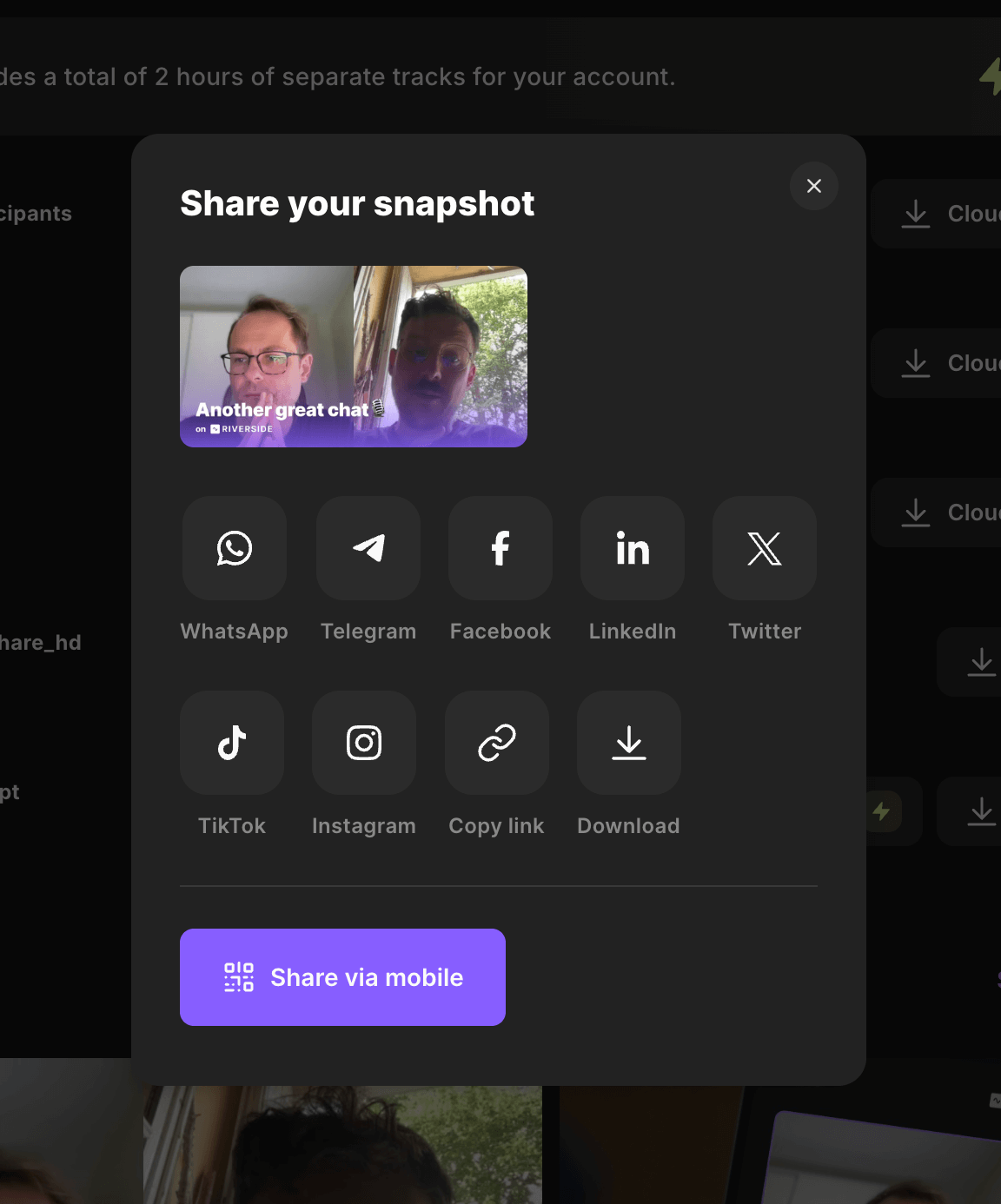Screen dimensions: 1001x1204
Task: Post the snapshot to LinkedIn
Action: (633, 549)
